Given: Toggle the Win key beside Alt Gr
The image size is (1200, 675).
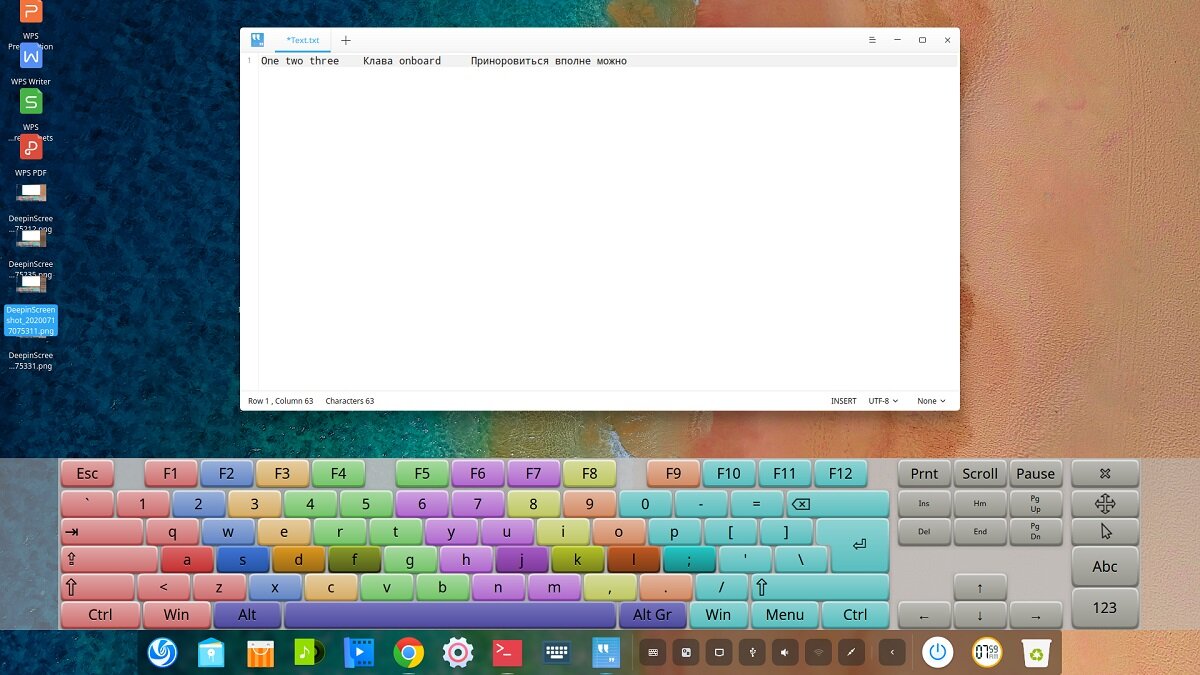Looking at the screenshot, I should [x=718, y=615].
